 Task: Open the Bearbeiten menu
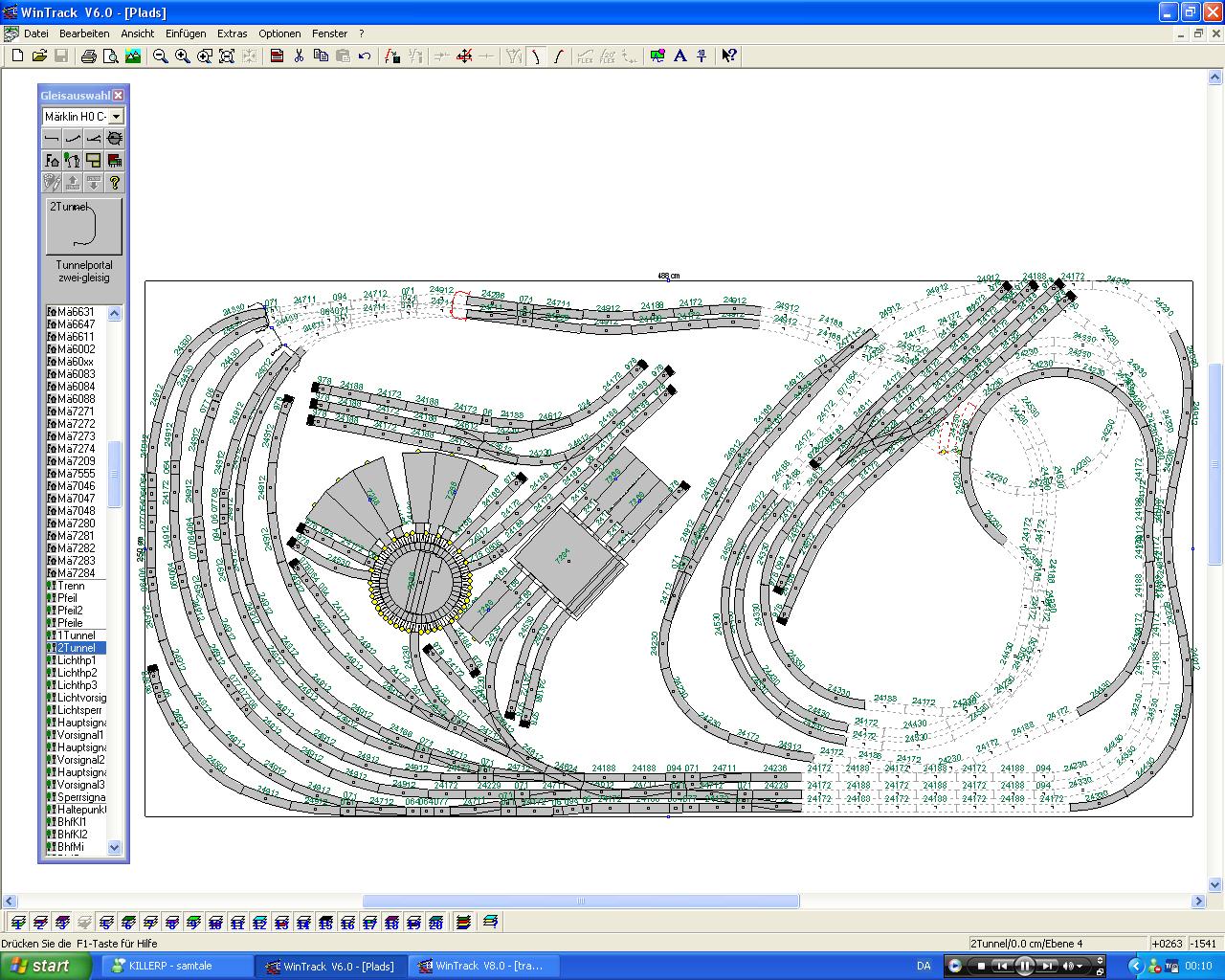[x=84, y=33]
